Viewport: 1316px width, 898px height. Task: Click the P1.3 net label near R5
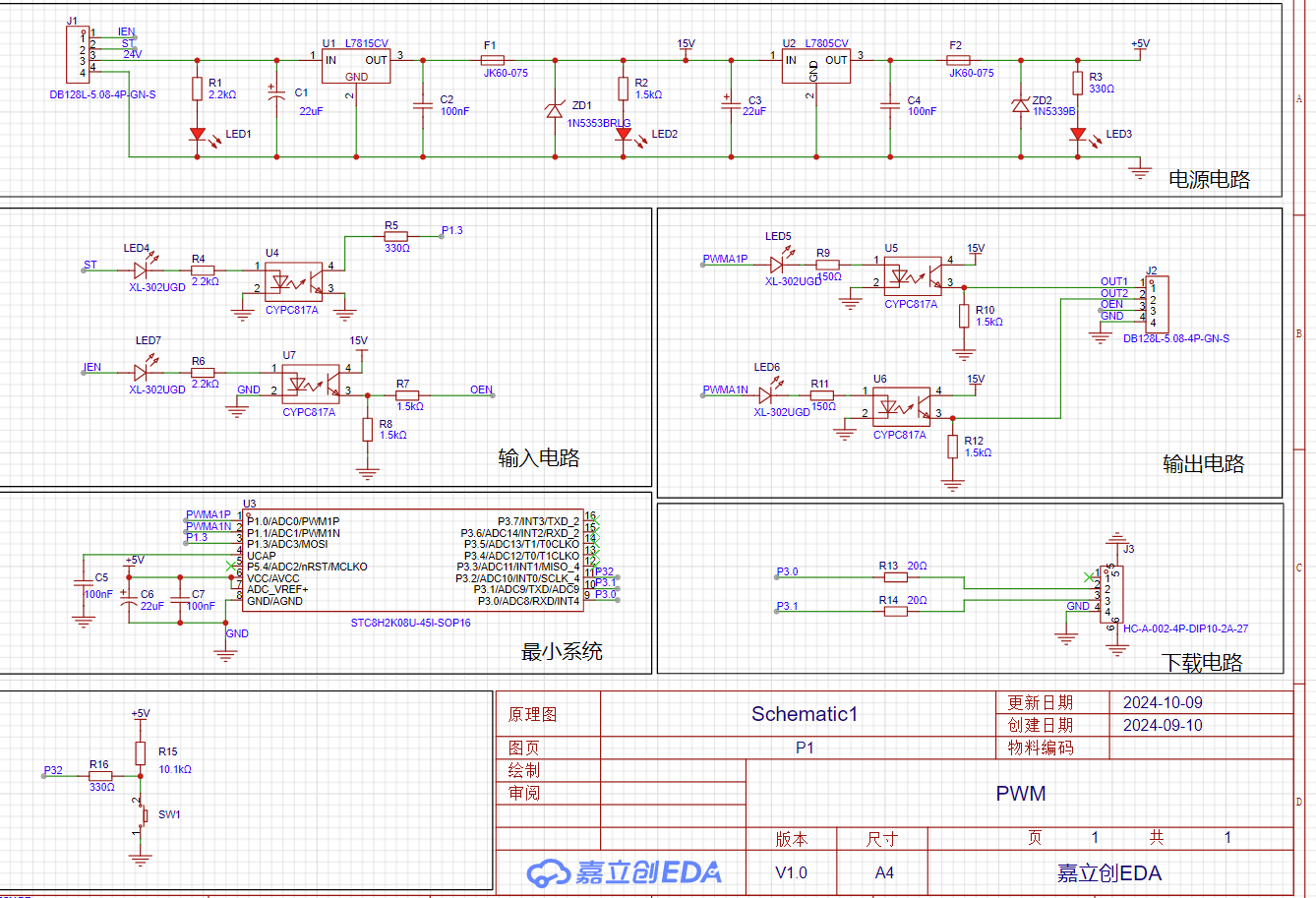coord(452,230)
